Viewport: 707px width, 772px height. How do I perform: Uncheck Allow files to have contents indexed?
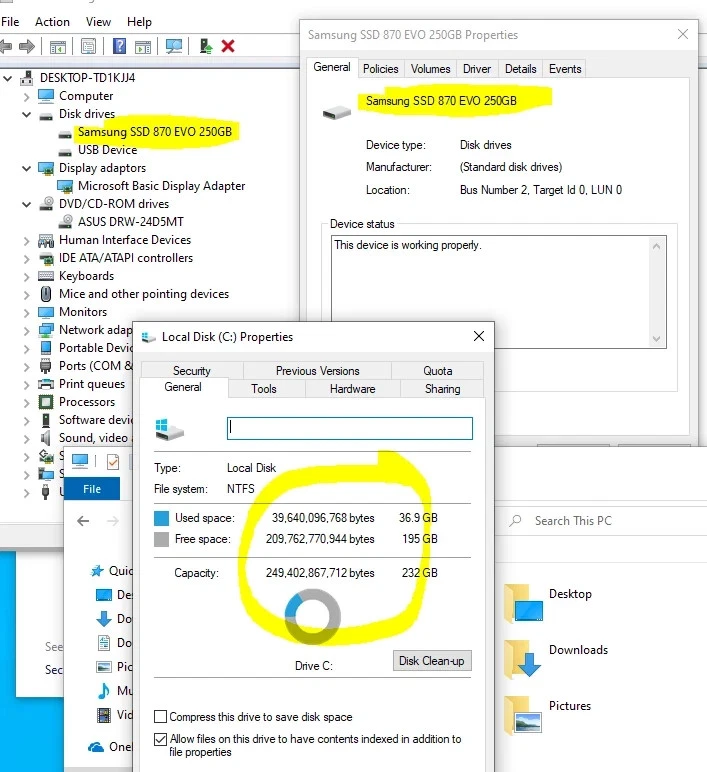161,739
